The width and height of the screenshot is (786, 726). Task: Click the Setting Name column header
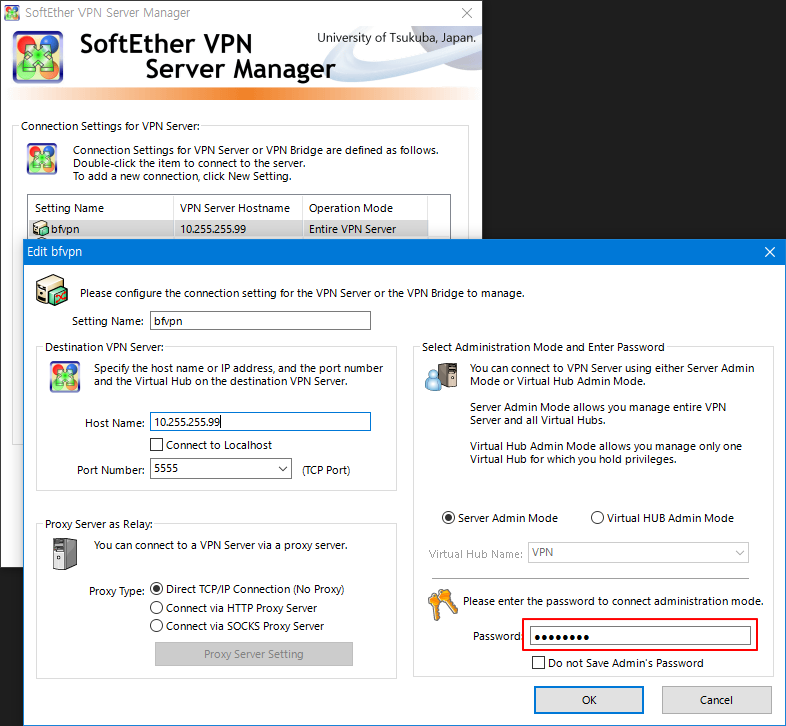(x=101, y=208)
